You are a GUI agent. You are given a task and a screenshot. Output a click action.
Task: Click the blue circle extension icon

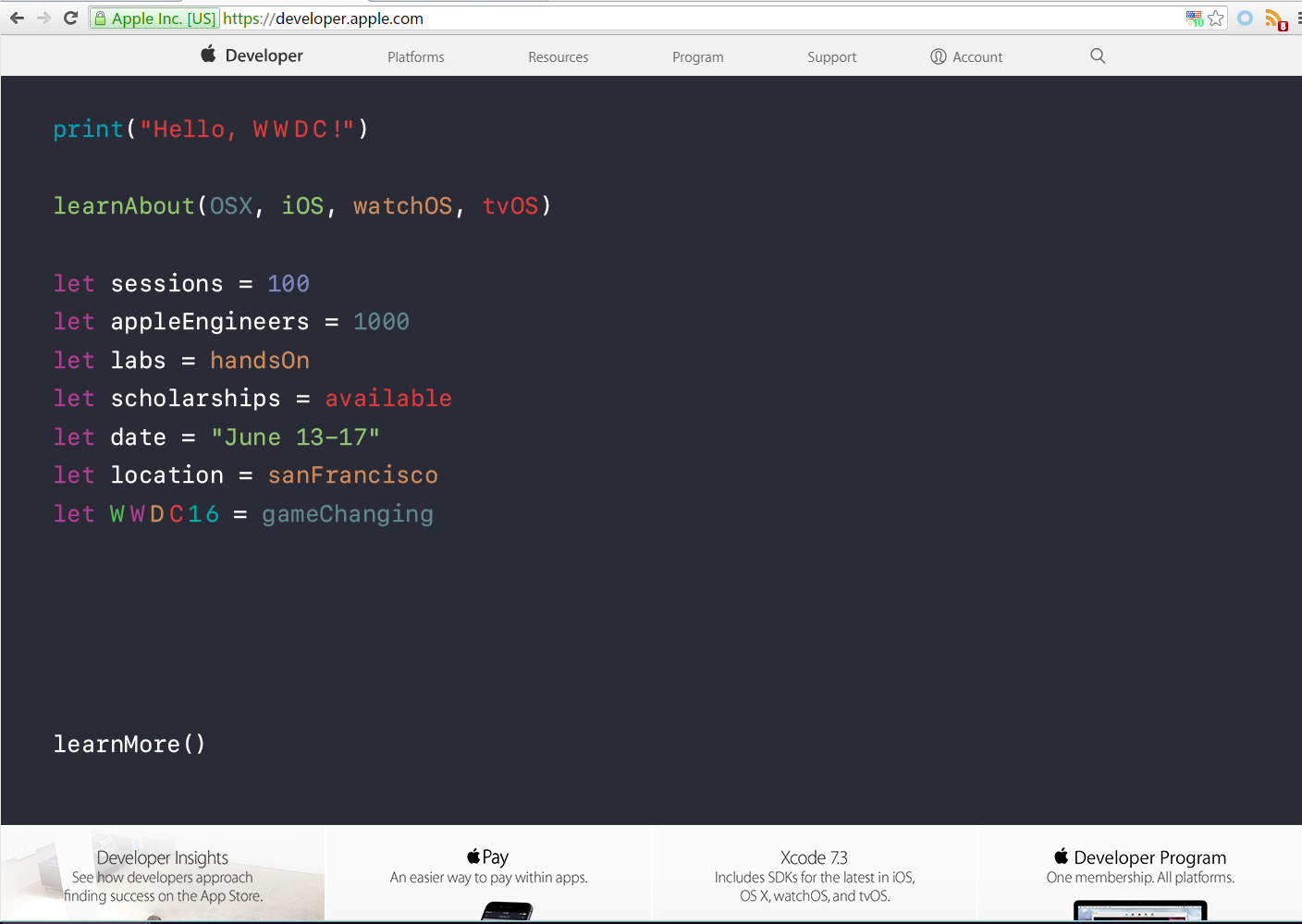(1246, 18)
